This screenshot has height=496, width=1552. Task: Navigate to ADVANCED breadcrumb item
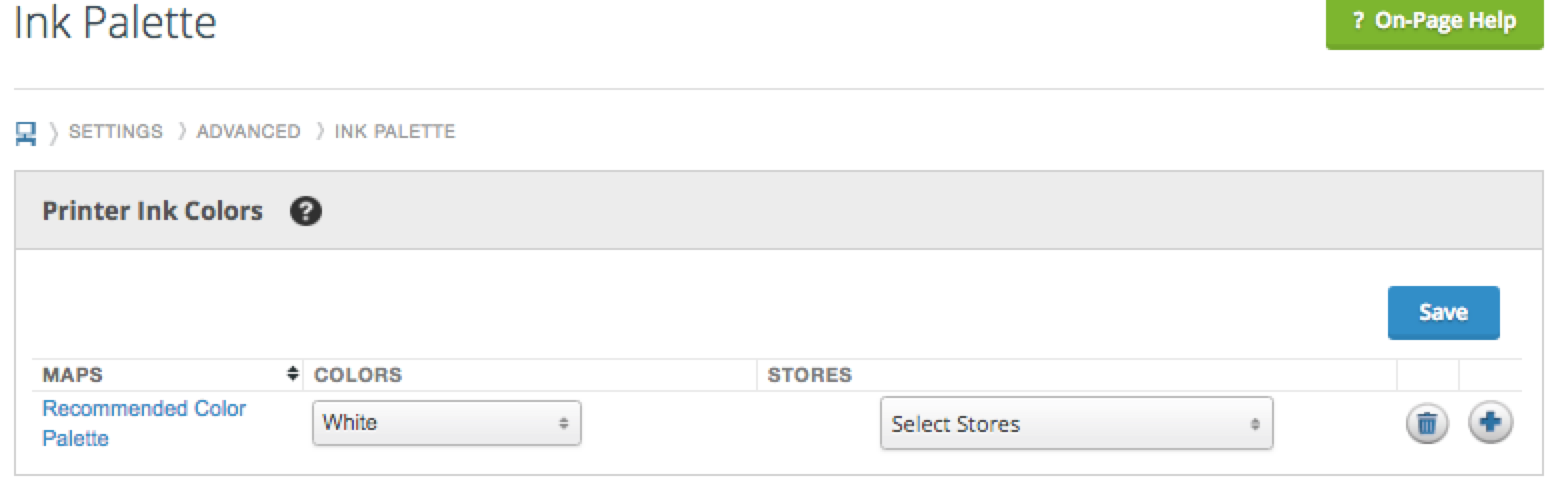(248, 132)
